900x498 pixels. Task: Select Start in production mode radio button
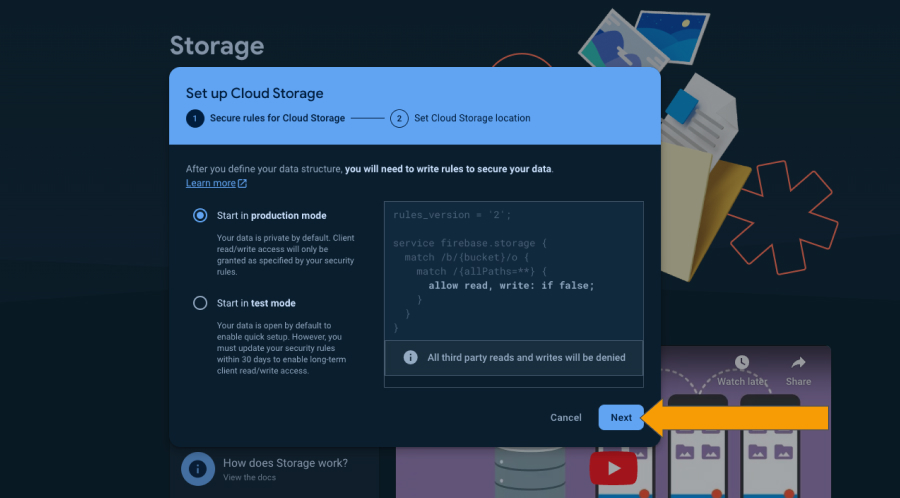[200, 216]
